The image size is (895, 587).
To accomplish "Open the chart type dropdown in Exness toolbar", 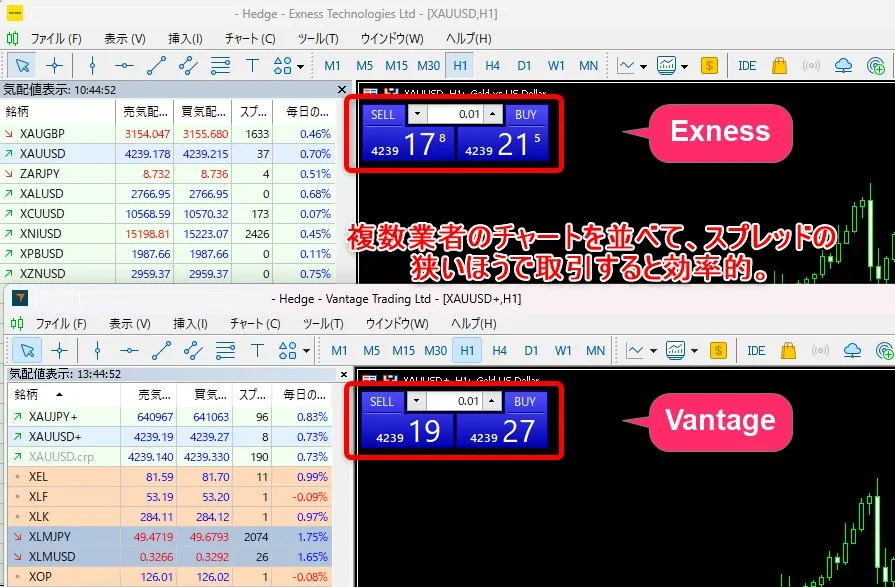I will [632, 66].
